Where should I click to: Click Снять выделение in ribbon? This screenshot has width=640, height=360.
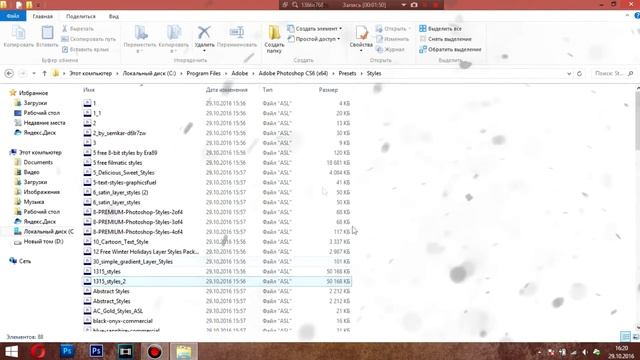click(x=445, y=39)
